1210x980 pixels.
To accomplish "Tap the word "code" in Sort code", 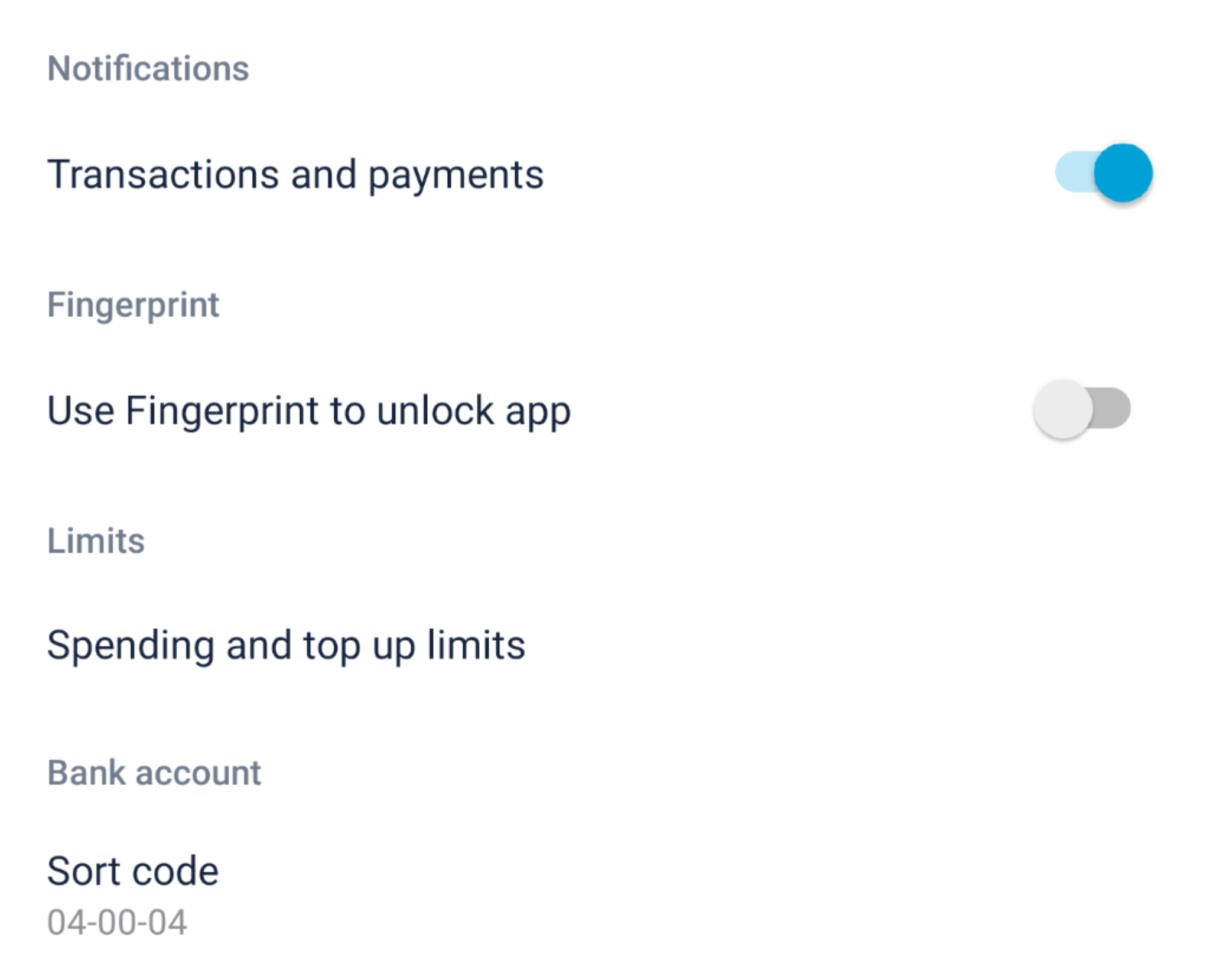I will pyautogui.click(x=175, y=871).
